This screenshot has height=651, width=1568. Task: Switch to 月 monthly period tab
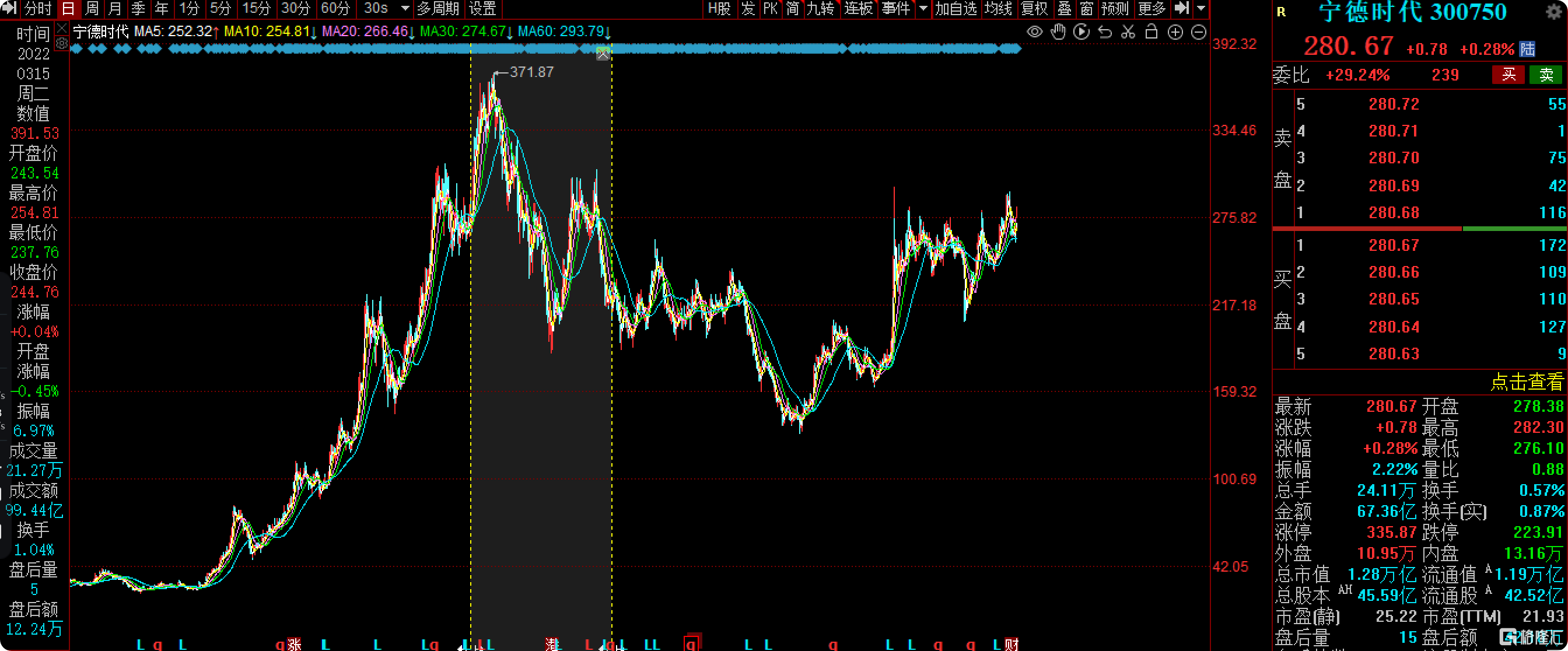pyautogui.click(x=114, y=9)
